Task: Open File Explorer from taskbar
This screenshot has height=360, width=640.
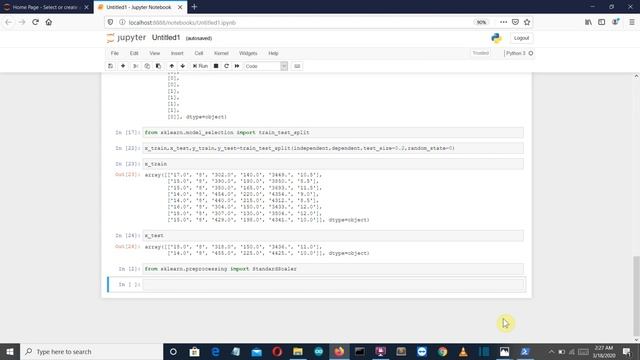Action: pos(298,351)
